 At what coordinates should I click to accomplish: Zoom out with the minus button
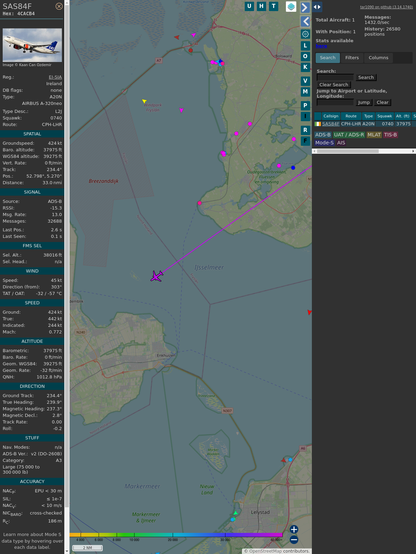point(294,540)
